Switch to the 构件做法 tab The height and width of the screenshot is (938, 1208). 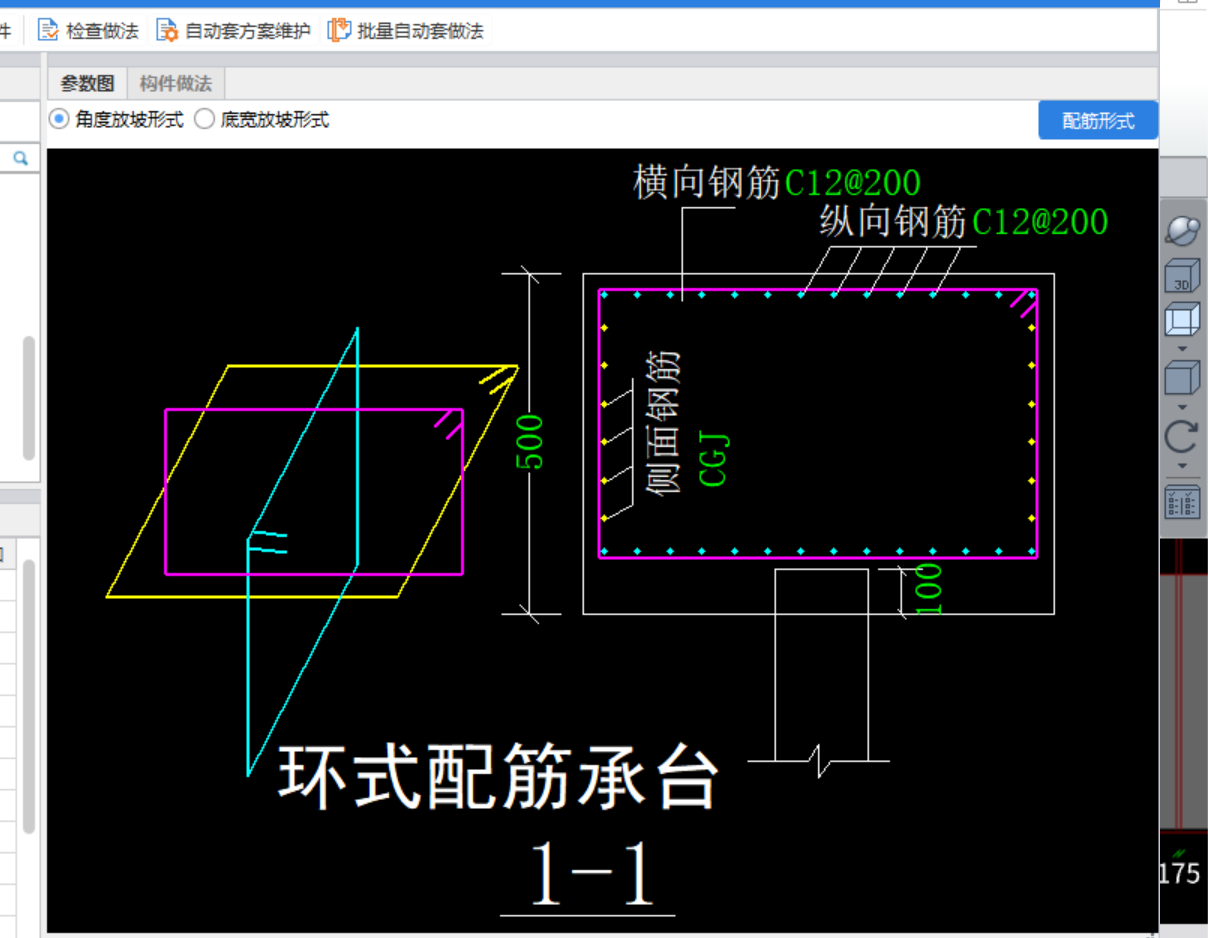point(176,83)
